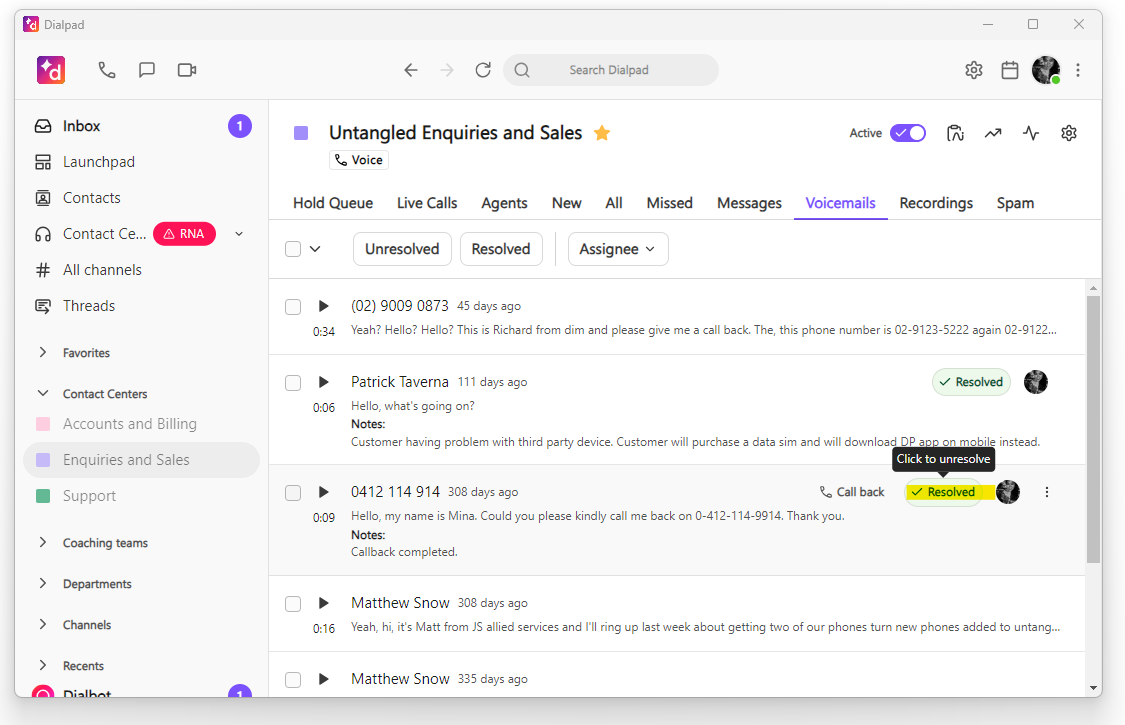Click assignee avatar on 0412 114 914 voicemail
This screenshot has width=1125, height=725.
pos(1008,492)
